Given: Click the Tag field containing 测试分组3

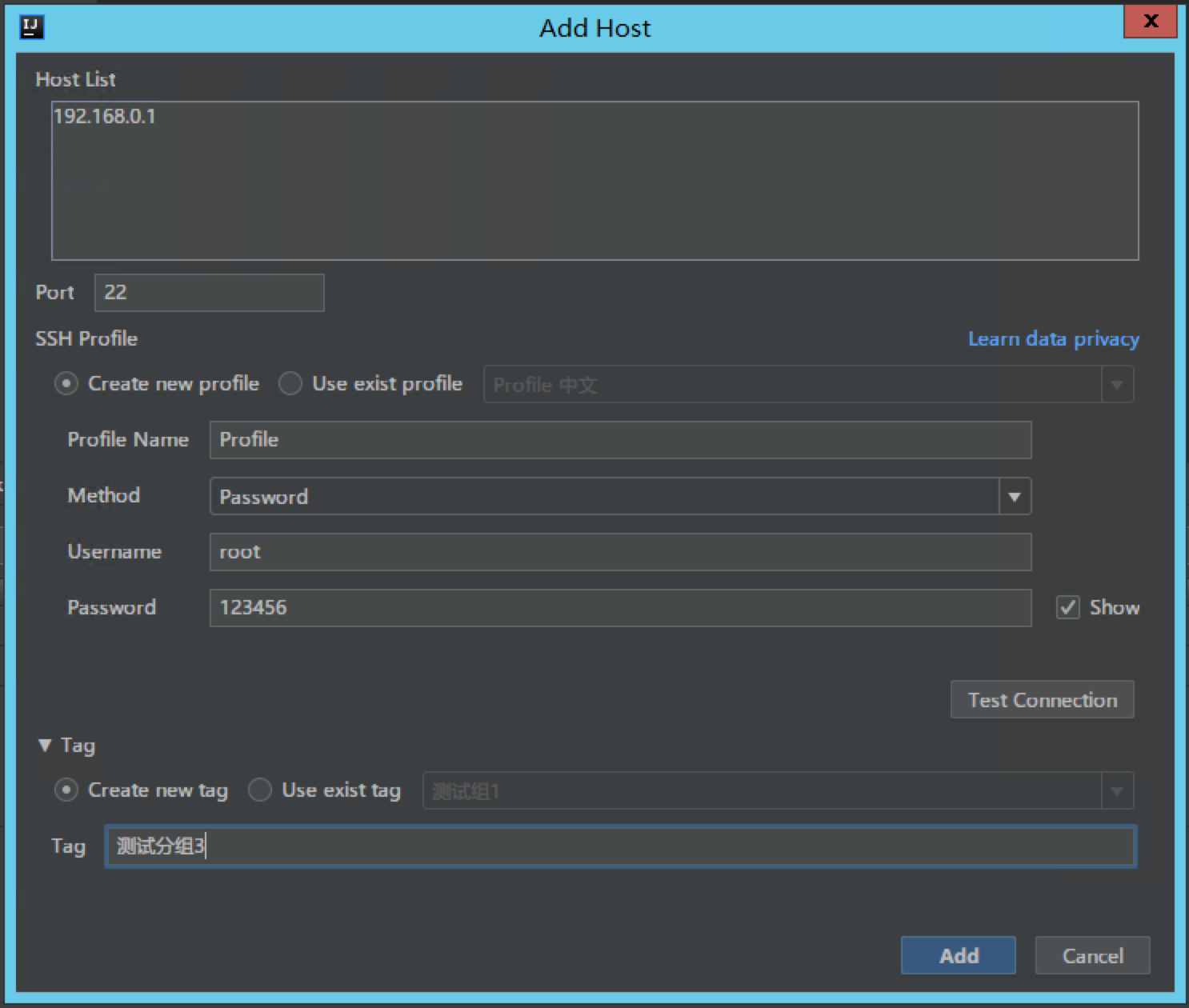Looking at the screenshot, I should click(619, 846).
